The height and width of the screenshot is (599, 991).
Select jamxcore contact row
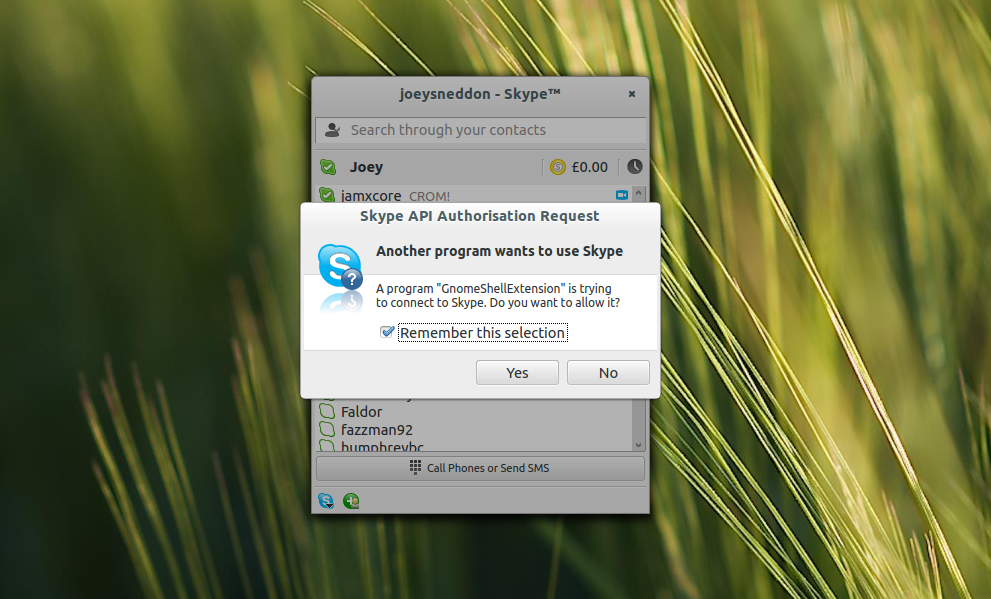pyautogui.click(x=473, y=195)
